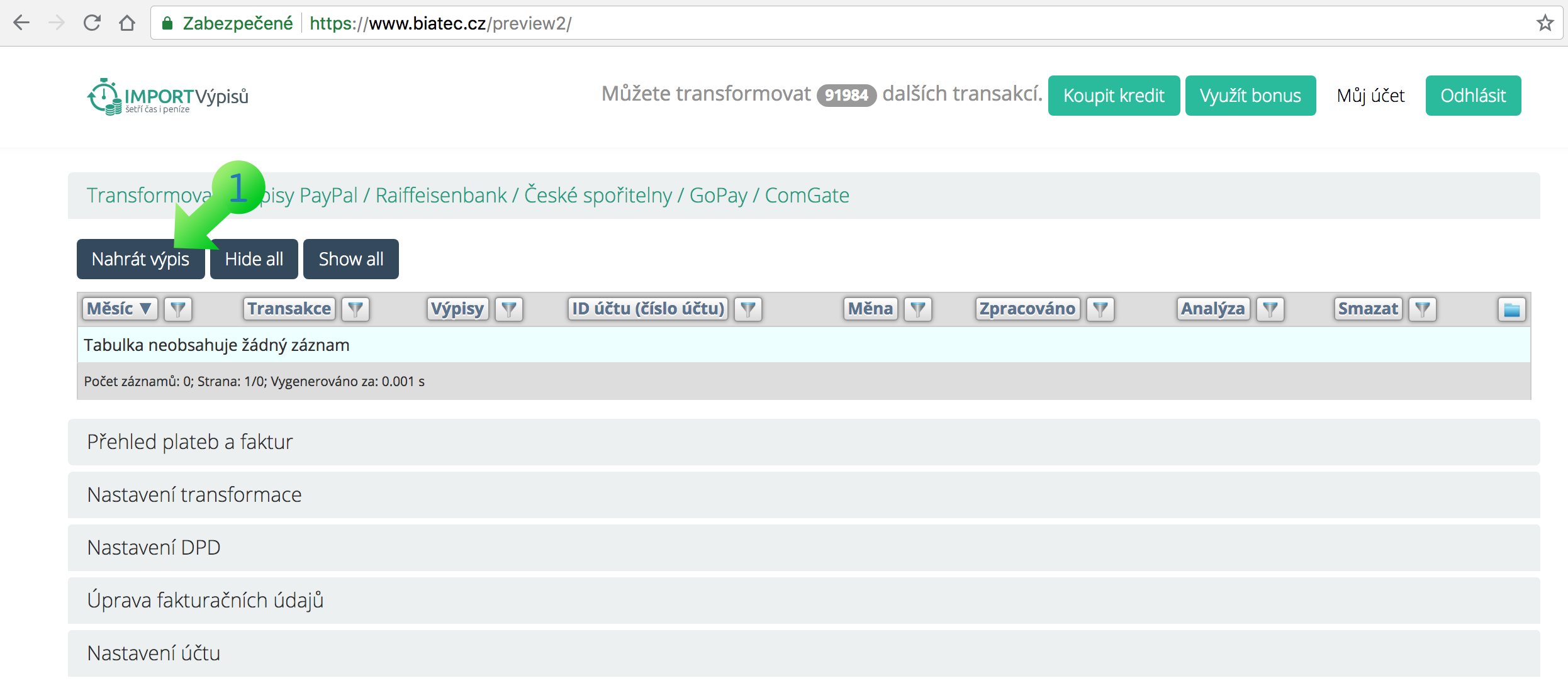Click Nahrát výpis button

coord(140,259)
